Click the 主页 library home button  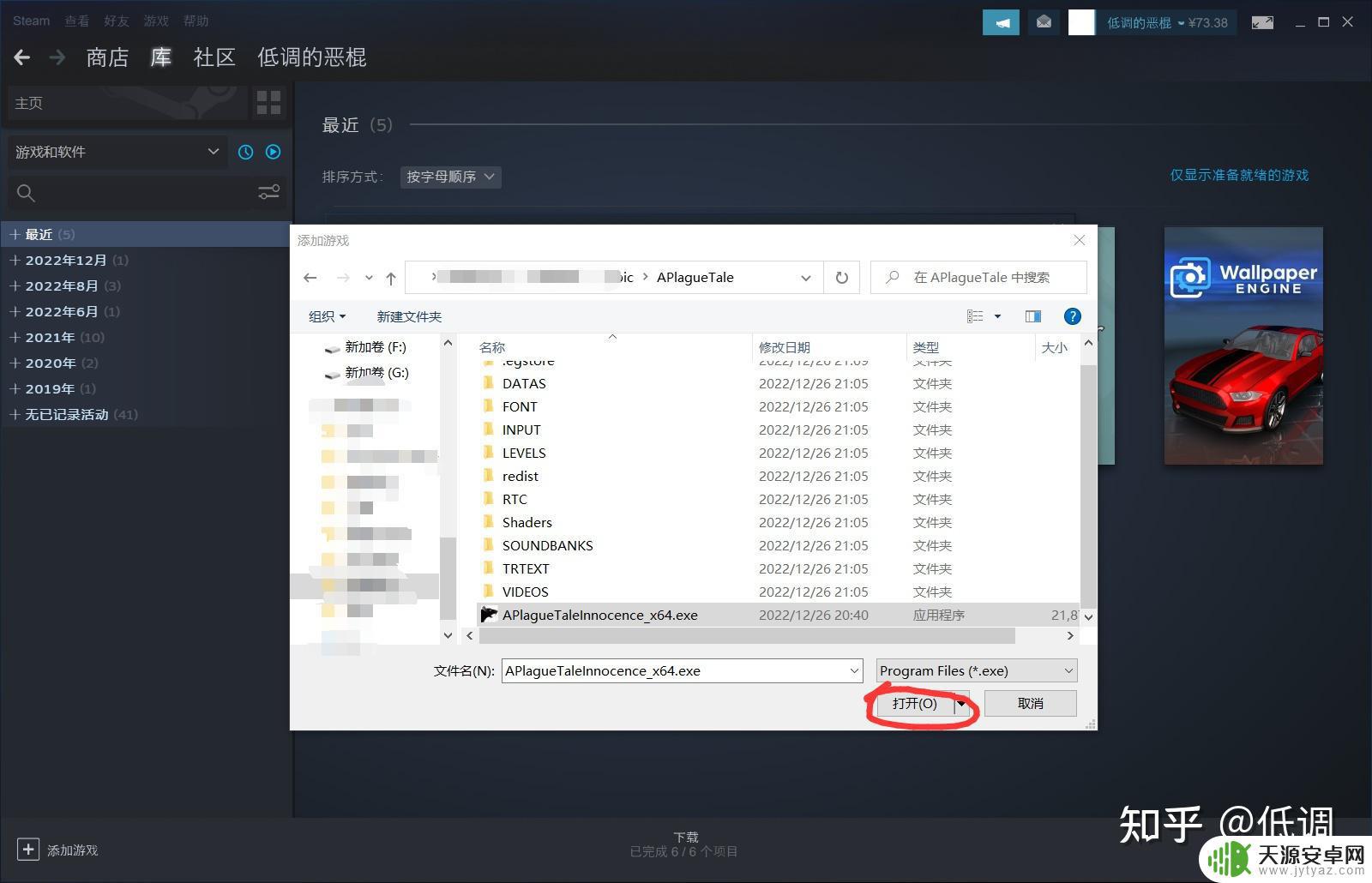pos(127,103)
